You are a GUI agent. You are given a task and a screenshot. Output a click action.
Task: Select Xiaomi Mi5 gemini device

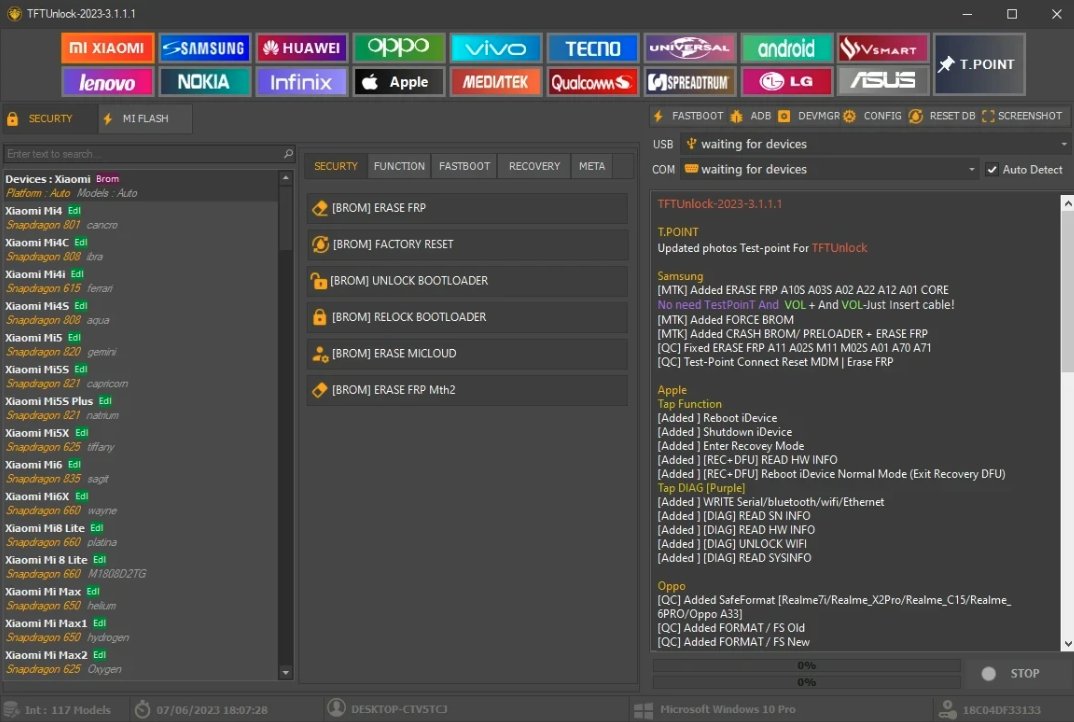(x=140, y=344)
